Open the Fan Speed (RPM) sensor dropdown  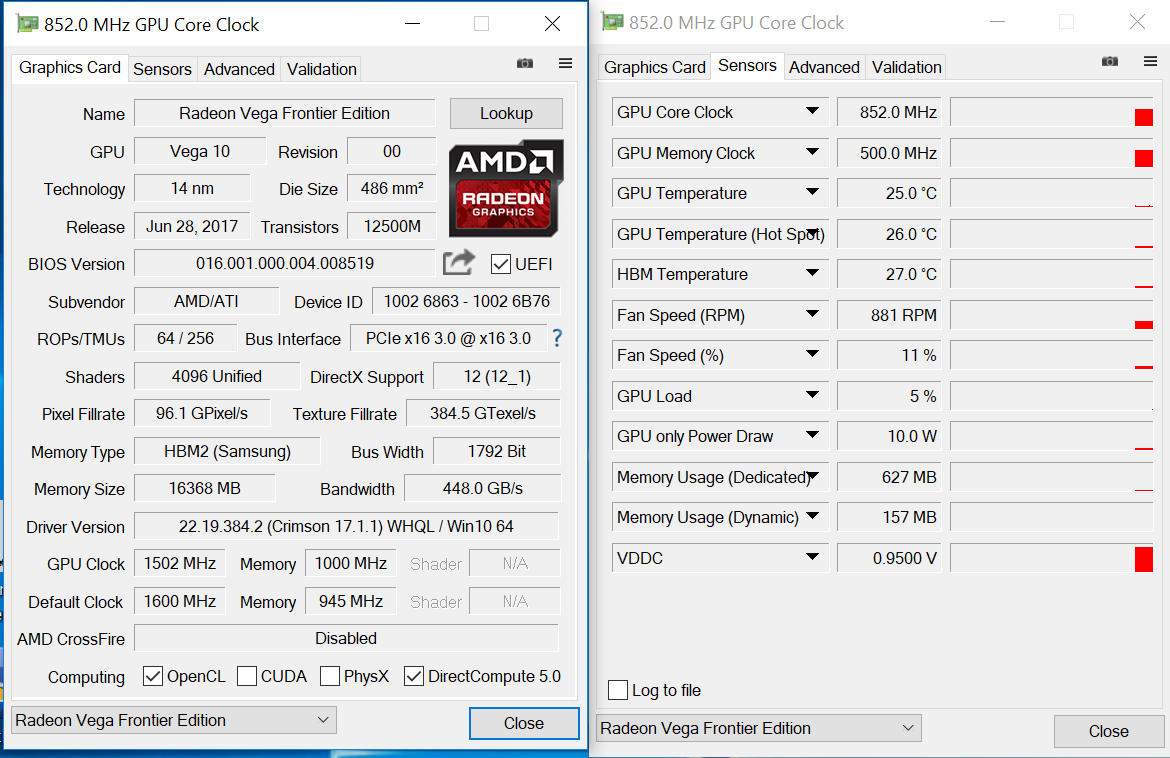coord(813,314)
